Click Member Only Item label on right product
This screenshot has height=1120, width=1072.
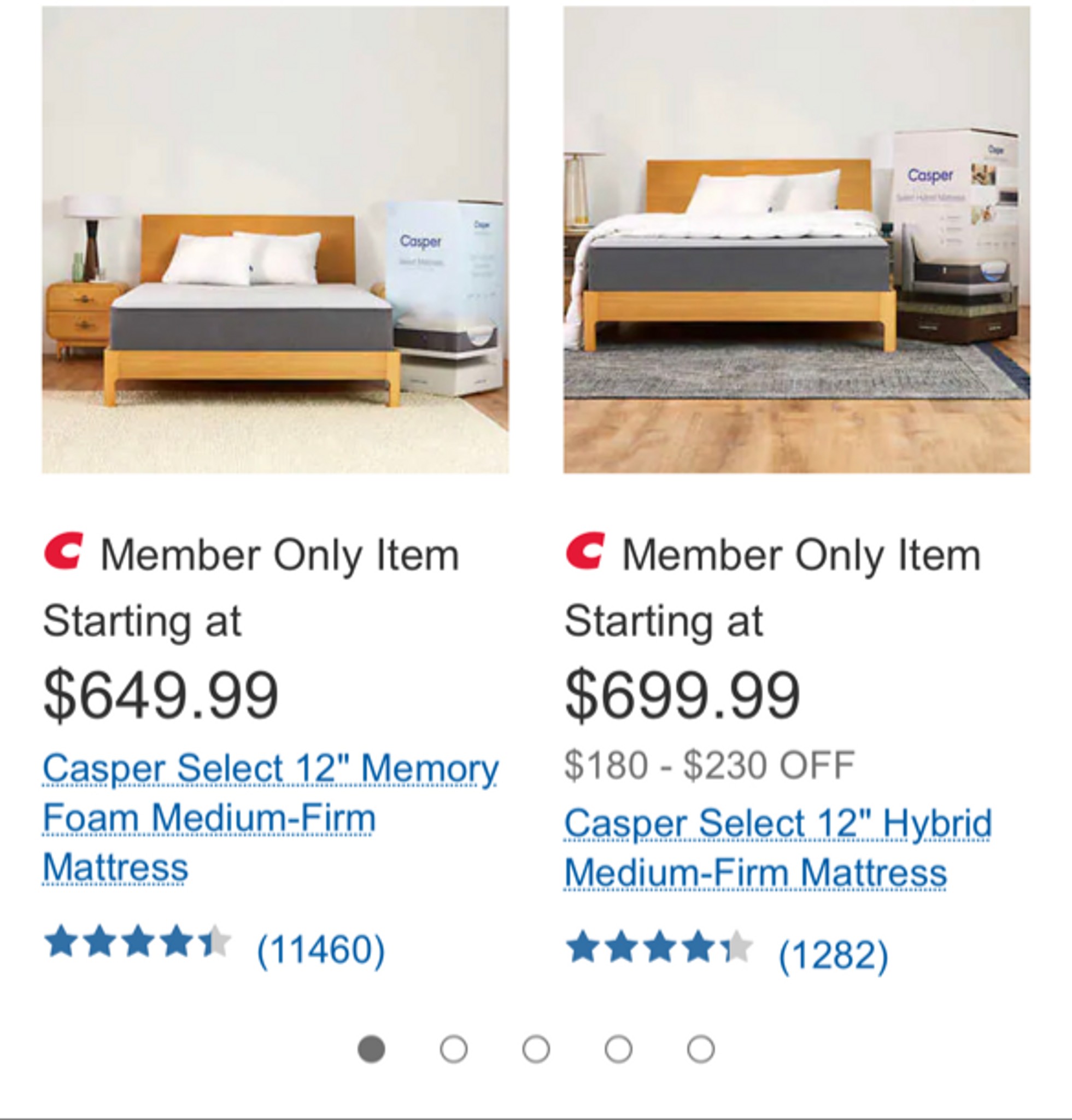pyautogui.click(x=801, y=556)
